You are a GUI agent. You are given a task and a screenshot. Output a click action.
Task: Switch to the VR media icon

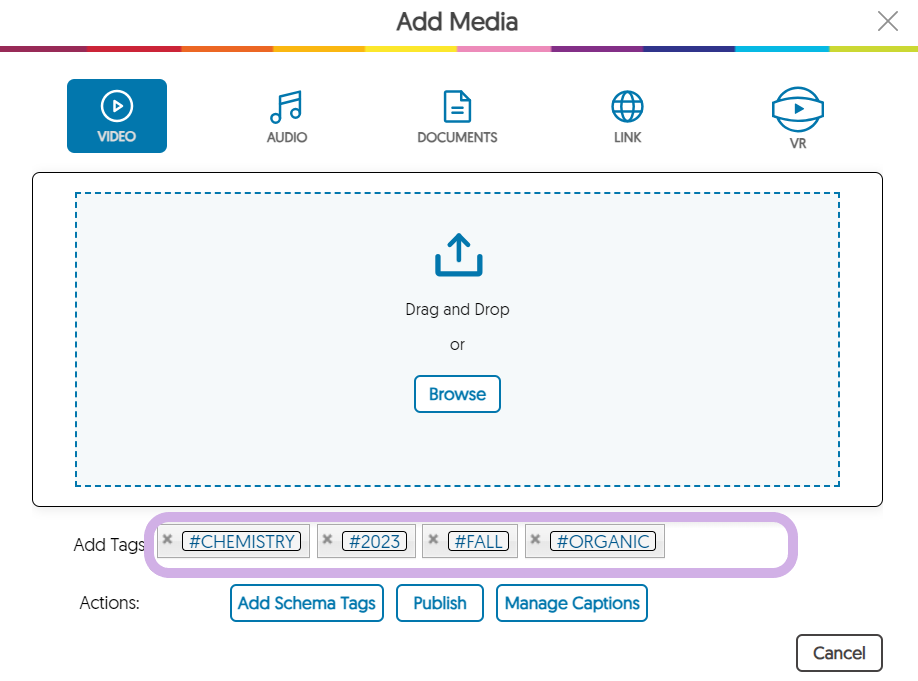pos(797,109)
